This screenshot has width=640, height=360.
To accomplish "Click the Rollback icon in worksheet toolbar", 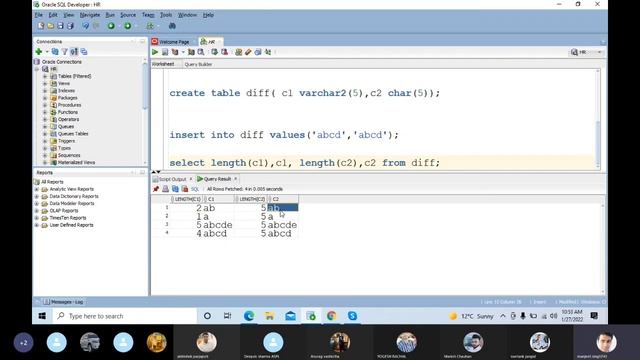I will 224,52.
